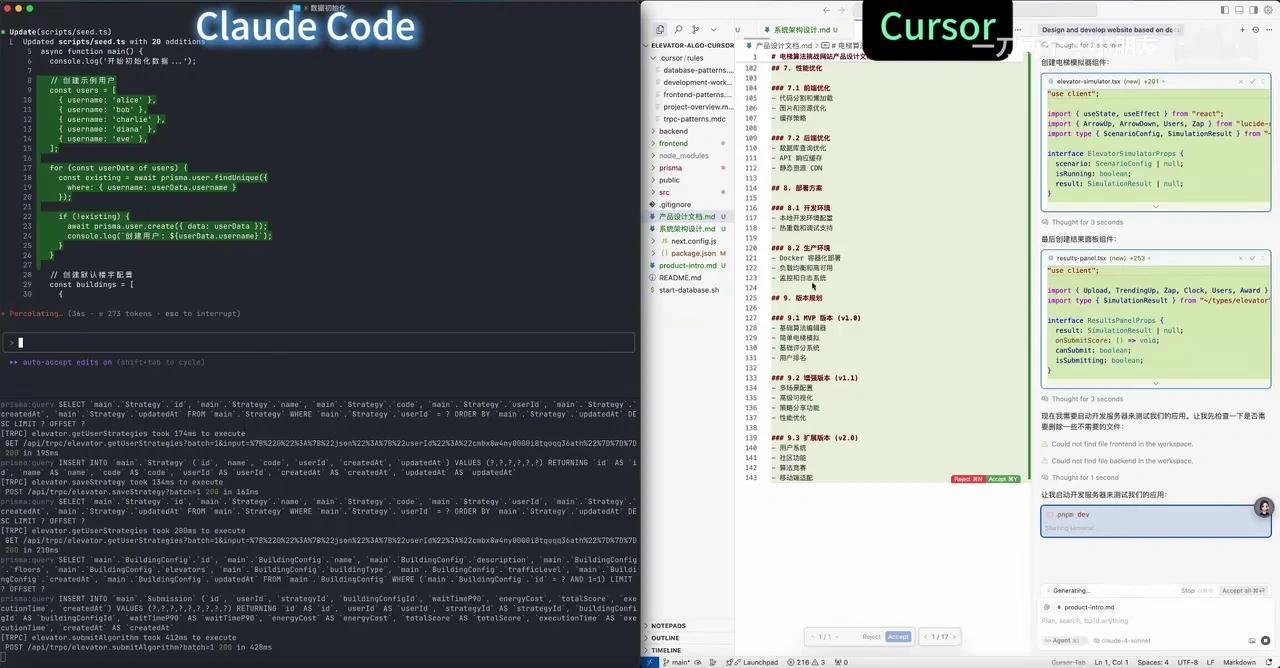Click the Claude Code prompt input box
The image size is (1280, 668).
click(320, 342)
